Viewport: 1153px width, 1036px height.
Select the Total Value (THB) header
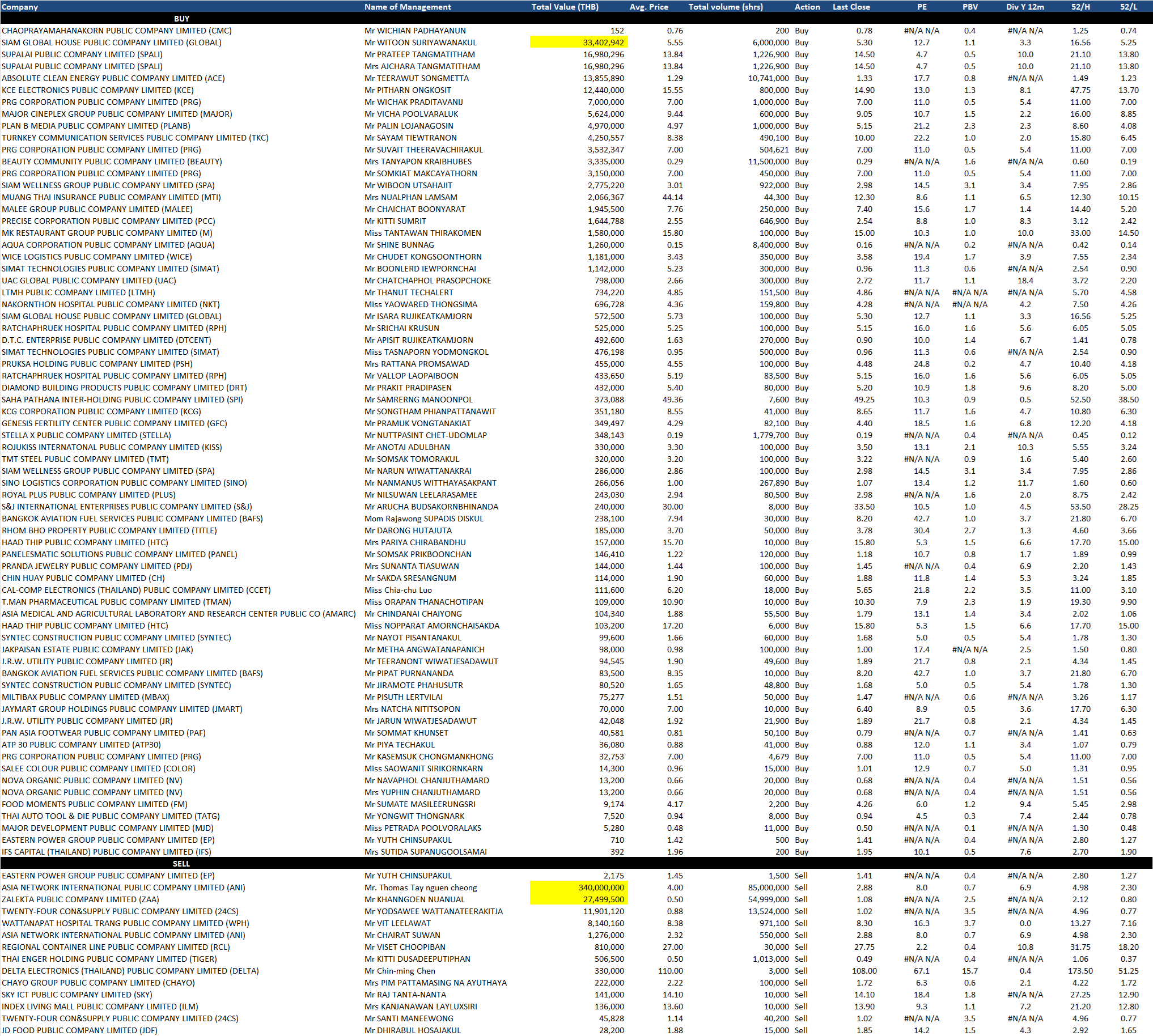click(564, 7)
